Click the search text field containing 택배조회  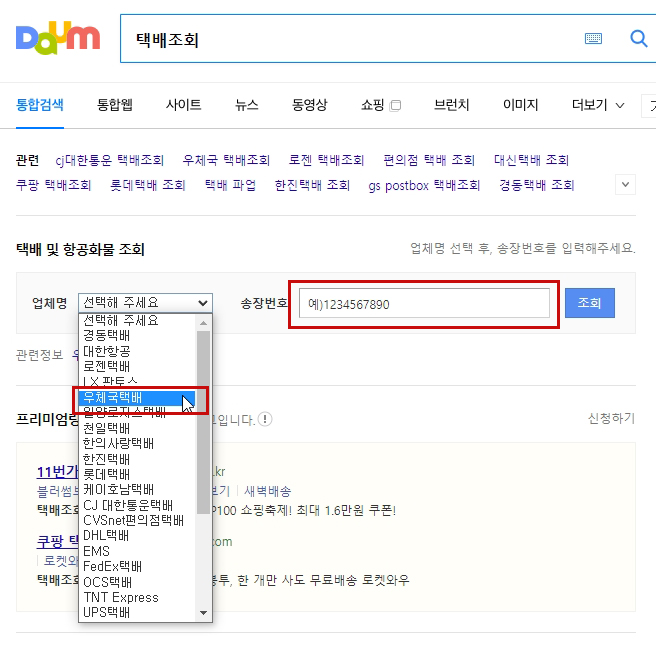[x=351, y=39]
